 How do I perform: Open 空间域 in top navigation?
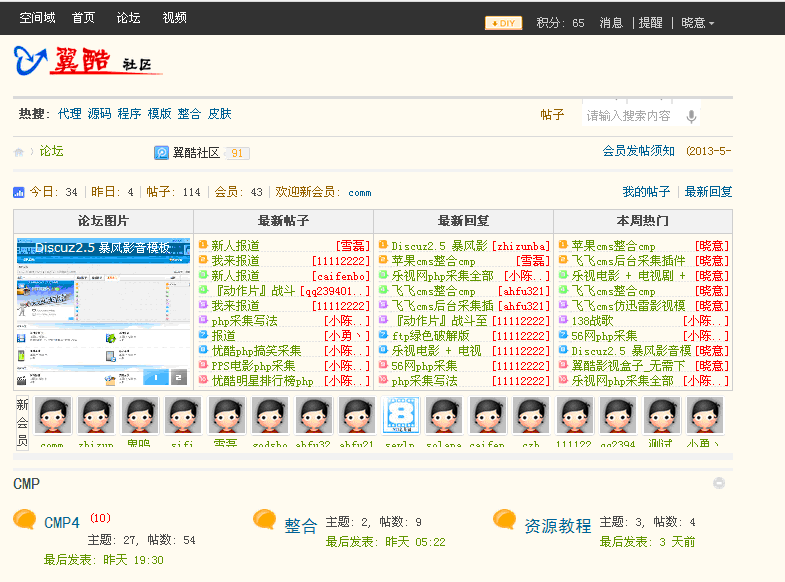point(37,18)
